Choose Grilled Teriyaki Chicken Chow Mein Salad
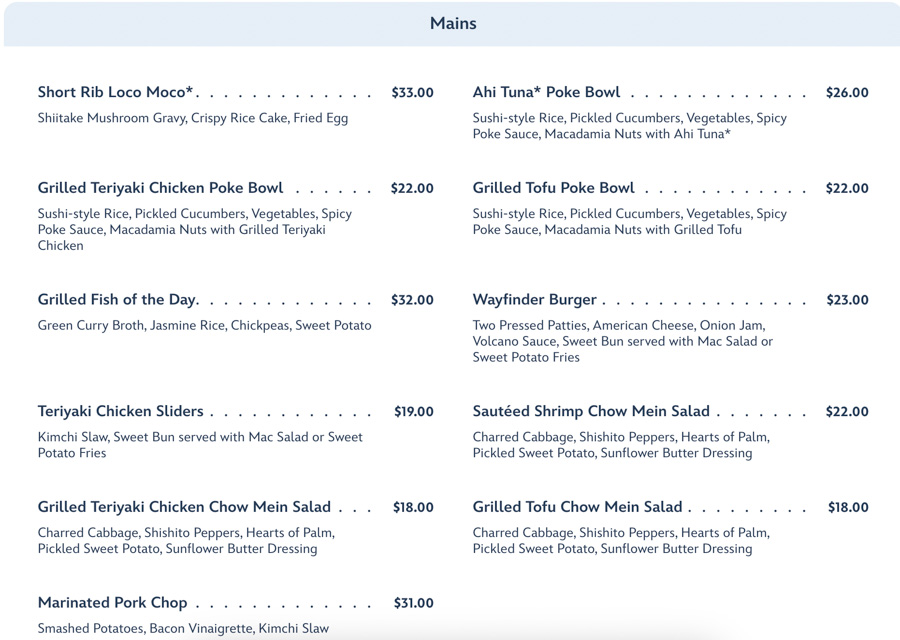900x640 pixels. tap(184, 508)
